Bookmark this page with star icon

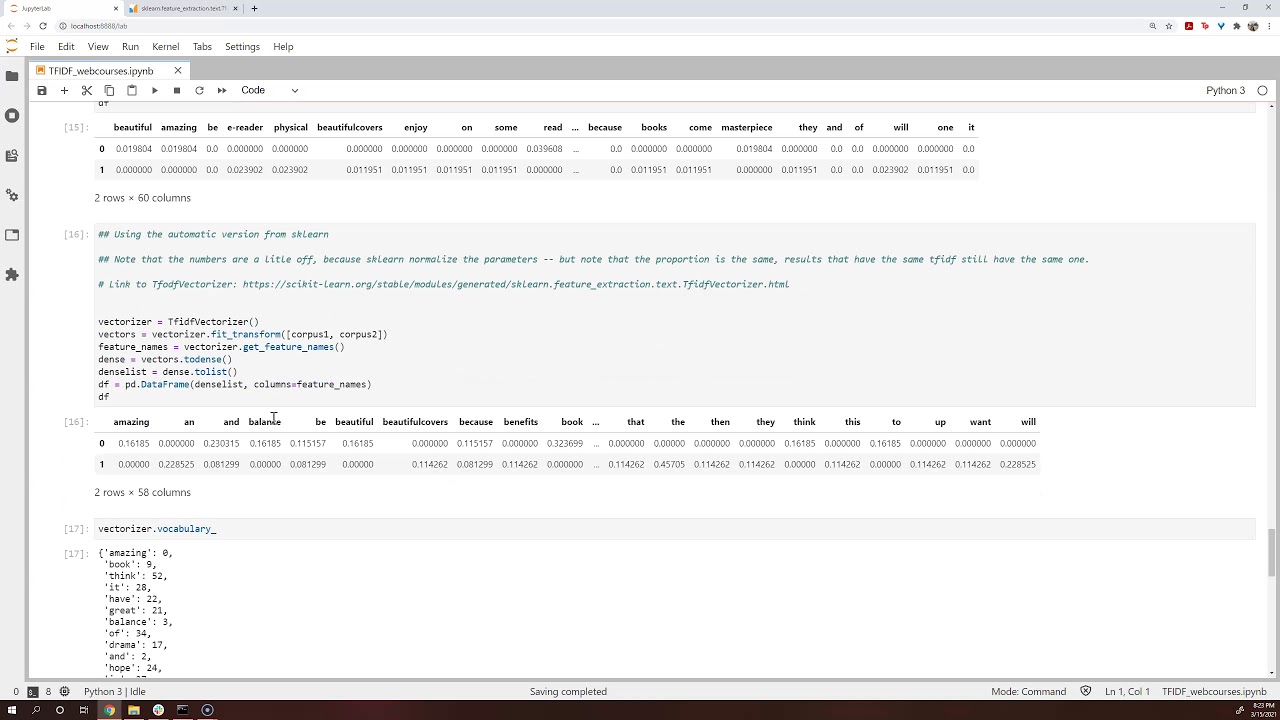(x=1169, y=26)
